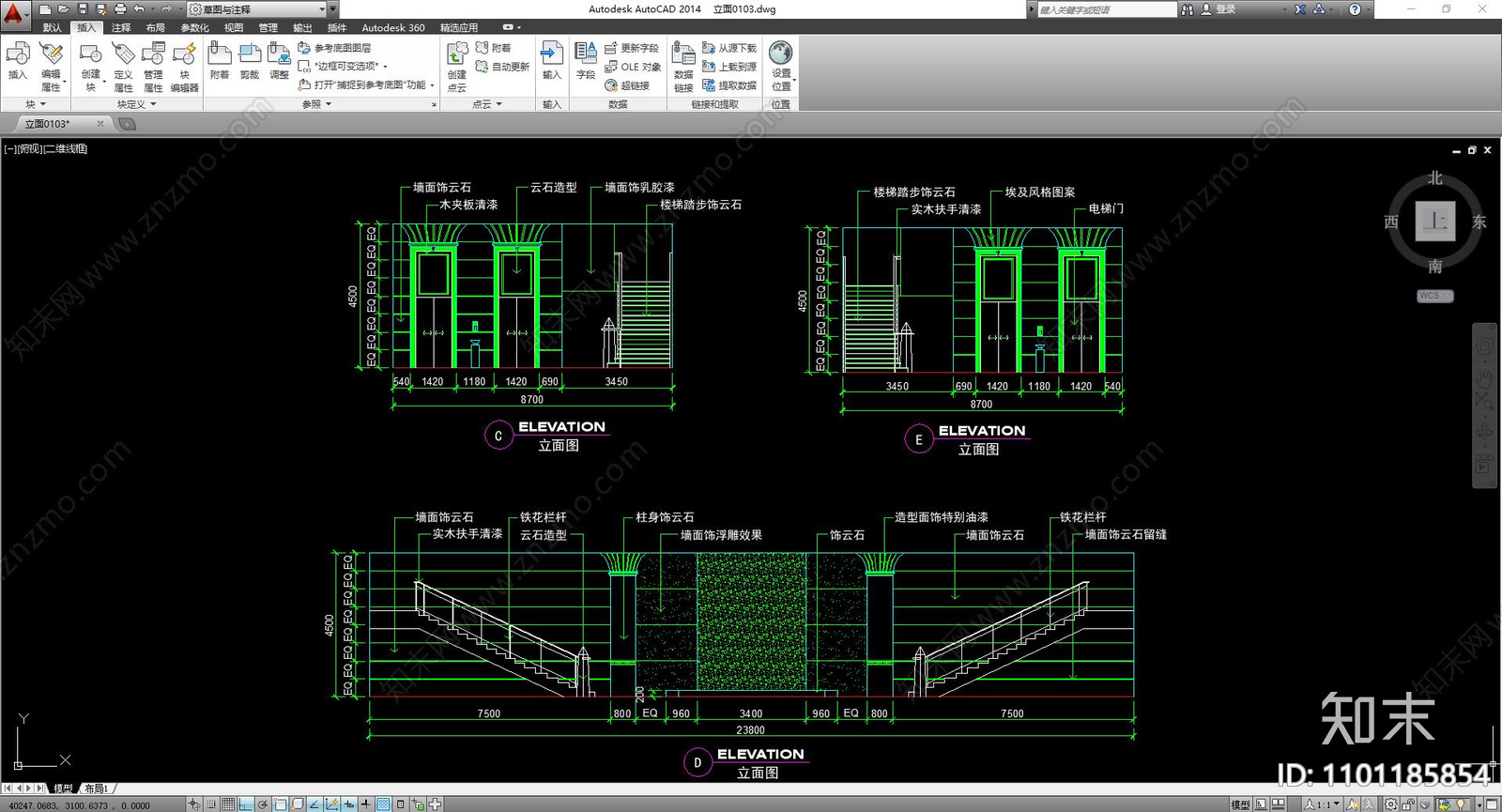
Task: Open the 1:1 annotation scale dropdown
Action: pos(1322,804)
